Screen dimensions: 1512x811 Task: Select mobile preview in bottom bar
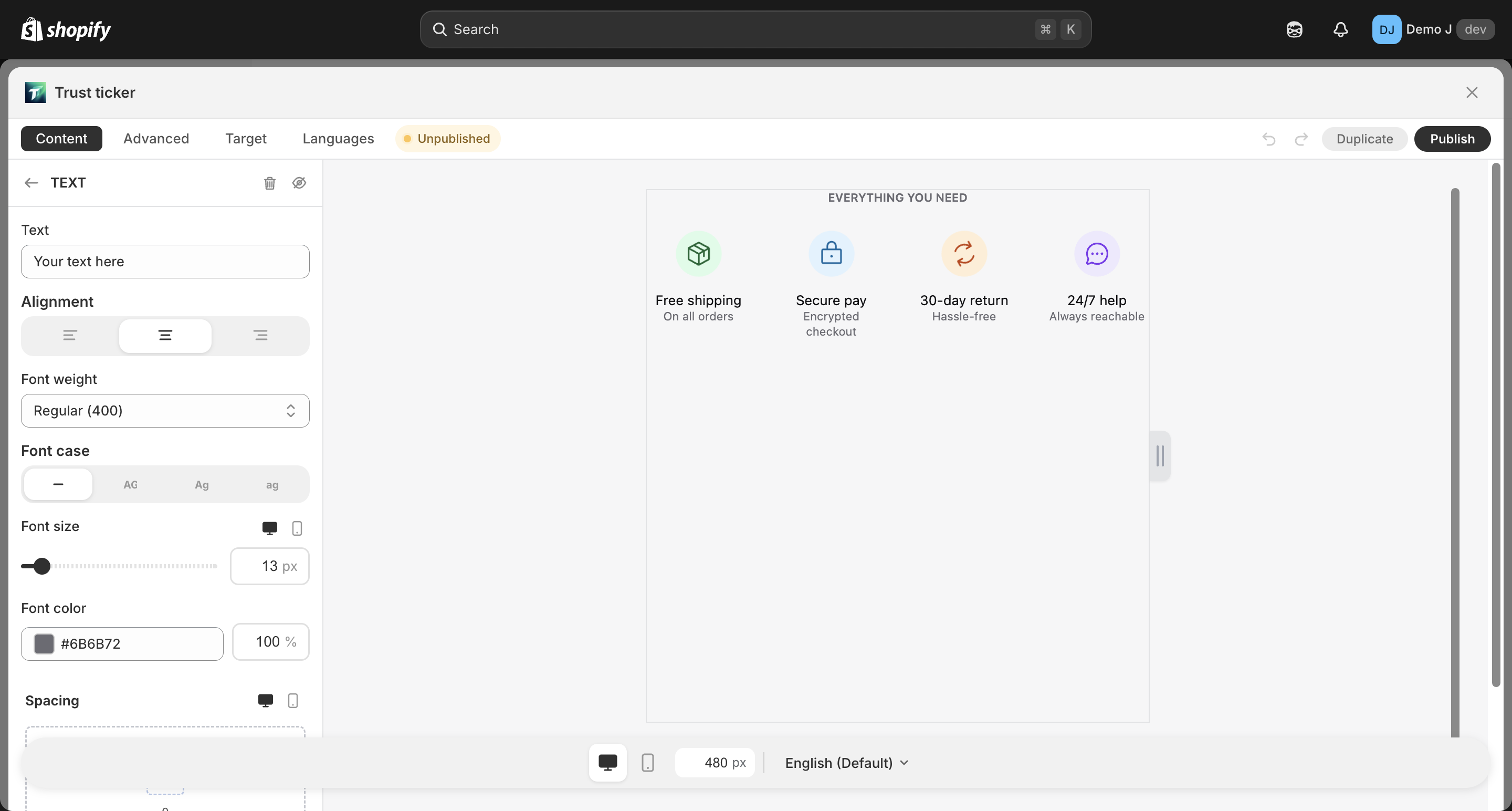(647, 763)
